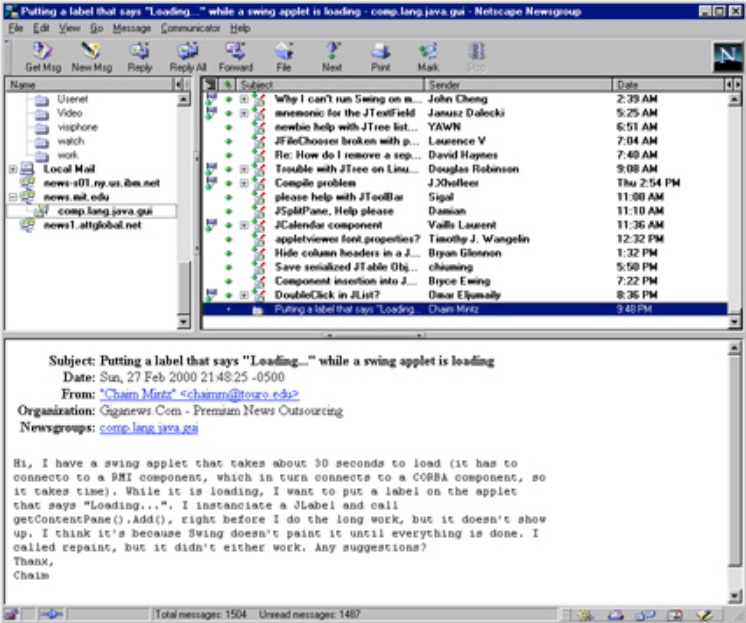
Task: Toggle unread diamond for 'appletviewer font.properties?'
Action: [x=229, y=239]
